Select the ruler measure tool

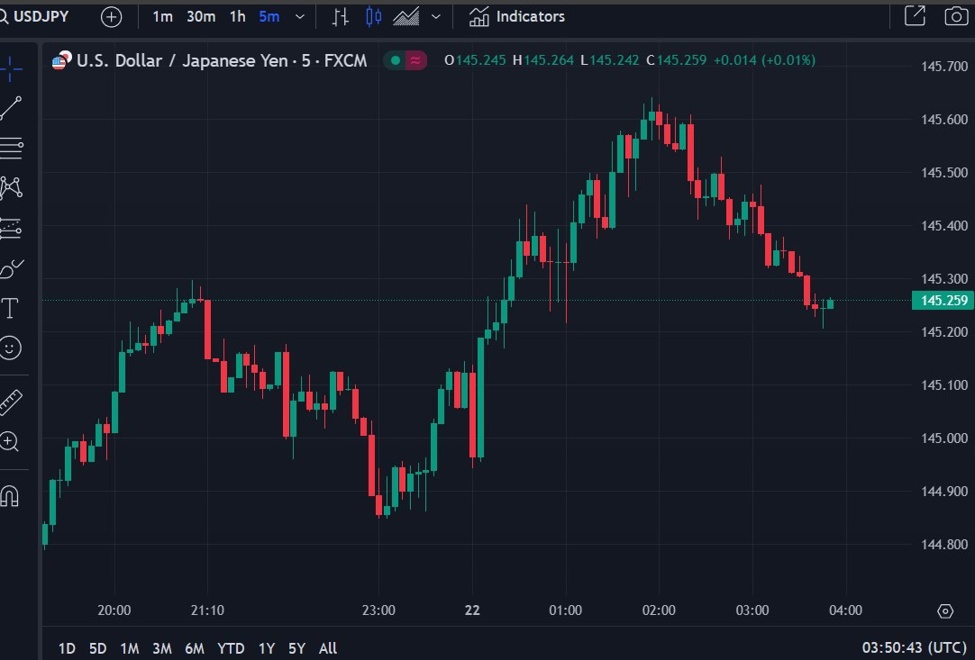[x=10, y=402]
